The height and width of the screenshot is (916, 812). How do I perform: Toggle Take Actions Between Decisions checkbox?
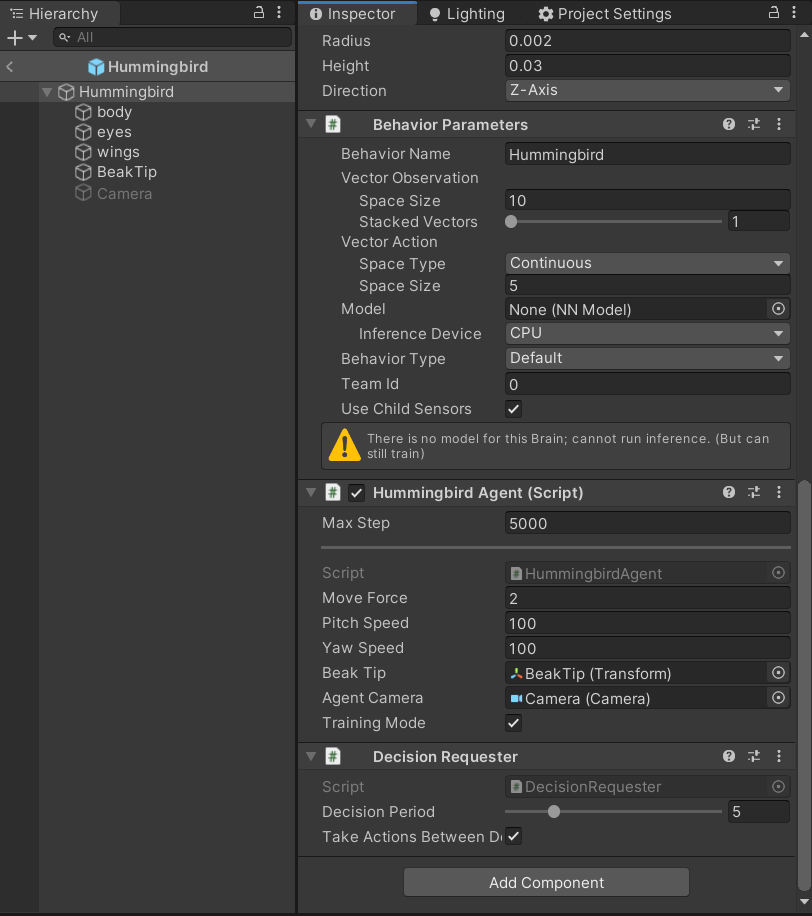(x=513, y=837)
